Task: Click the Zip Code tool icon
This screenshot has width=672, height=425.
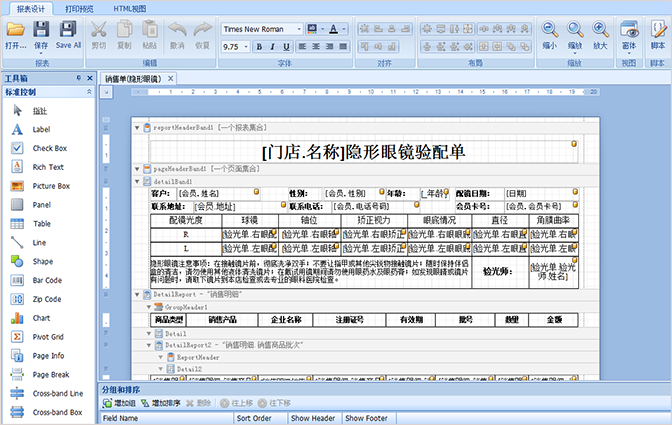Action: click(17, 299)
